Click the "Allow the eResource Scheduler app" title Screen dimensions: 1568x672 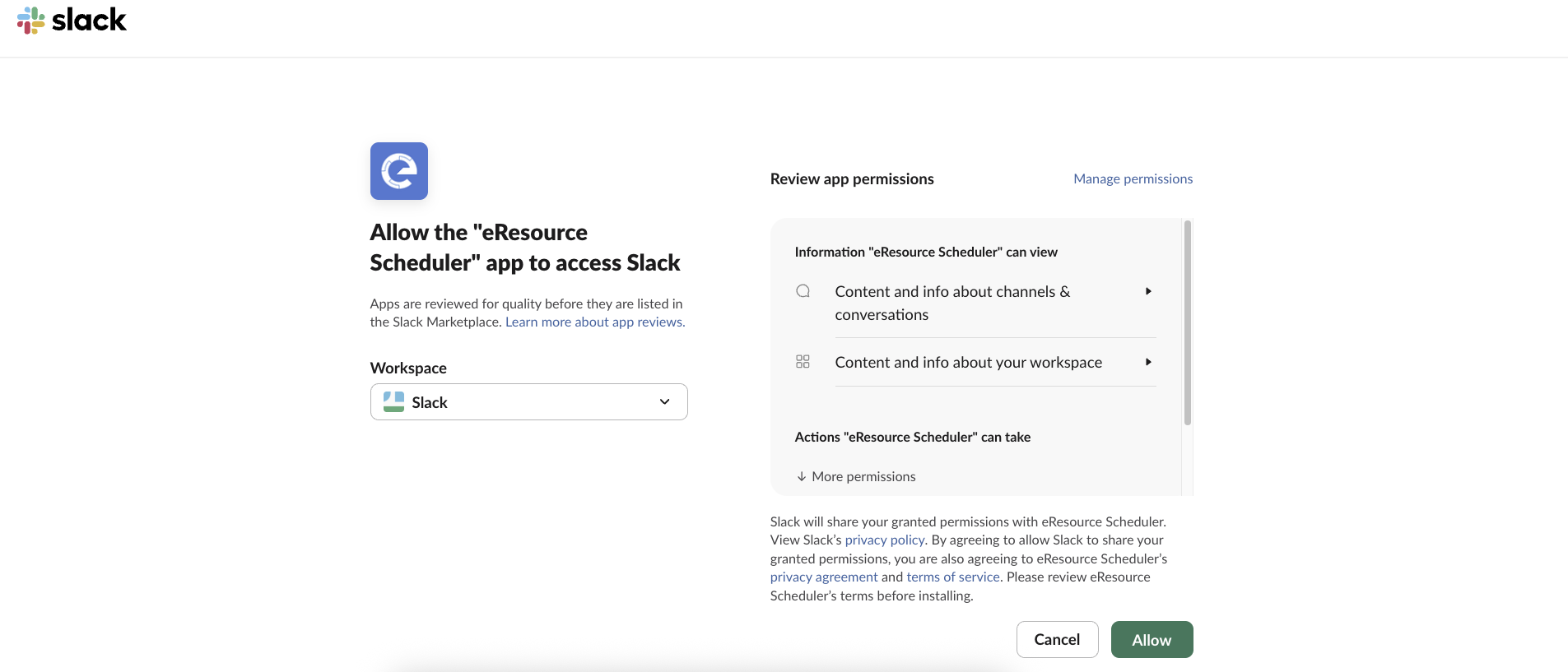[525, 248]
